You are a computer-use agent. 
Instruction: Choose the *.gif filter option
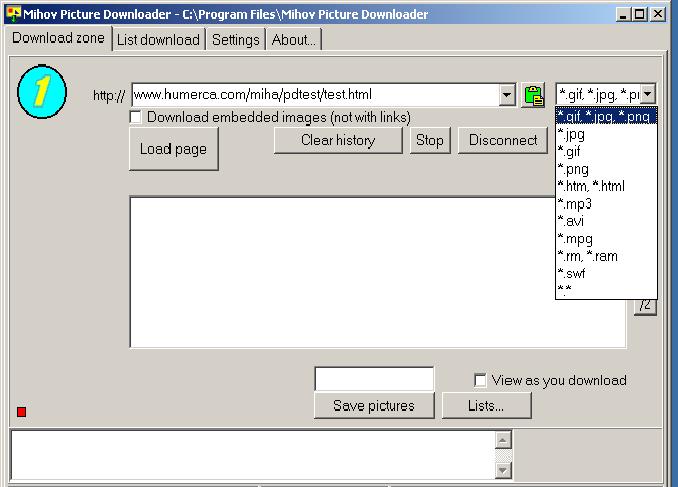tap(606, 151)
